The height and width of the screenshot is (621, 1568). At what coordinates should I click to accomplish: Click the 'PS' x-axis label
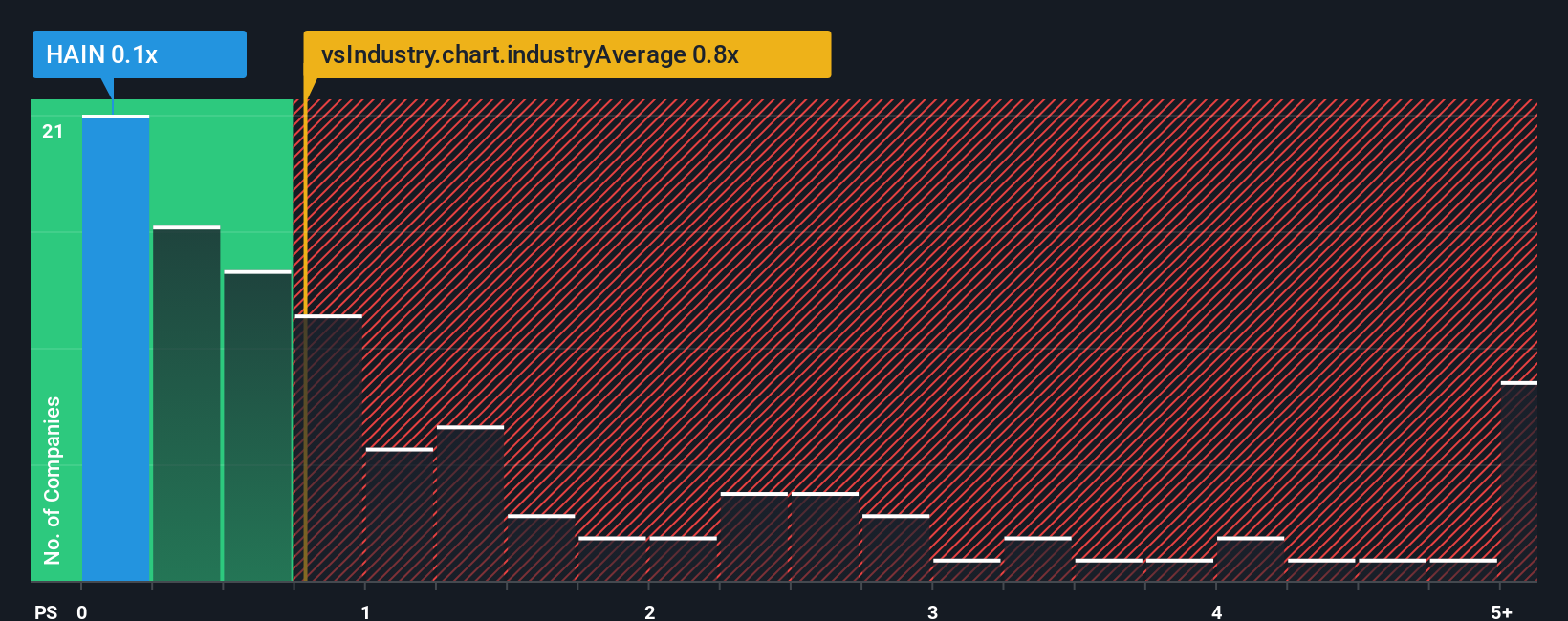pos(46,612)
